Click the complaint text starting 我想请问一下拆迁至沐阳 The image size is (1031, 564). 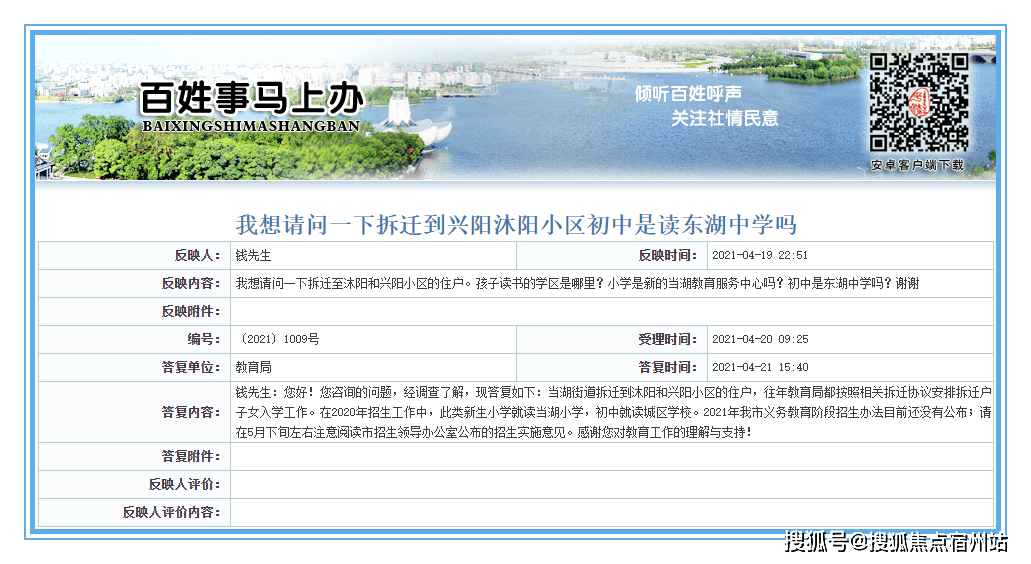tap(577, 283)
